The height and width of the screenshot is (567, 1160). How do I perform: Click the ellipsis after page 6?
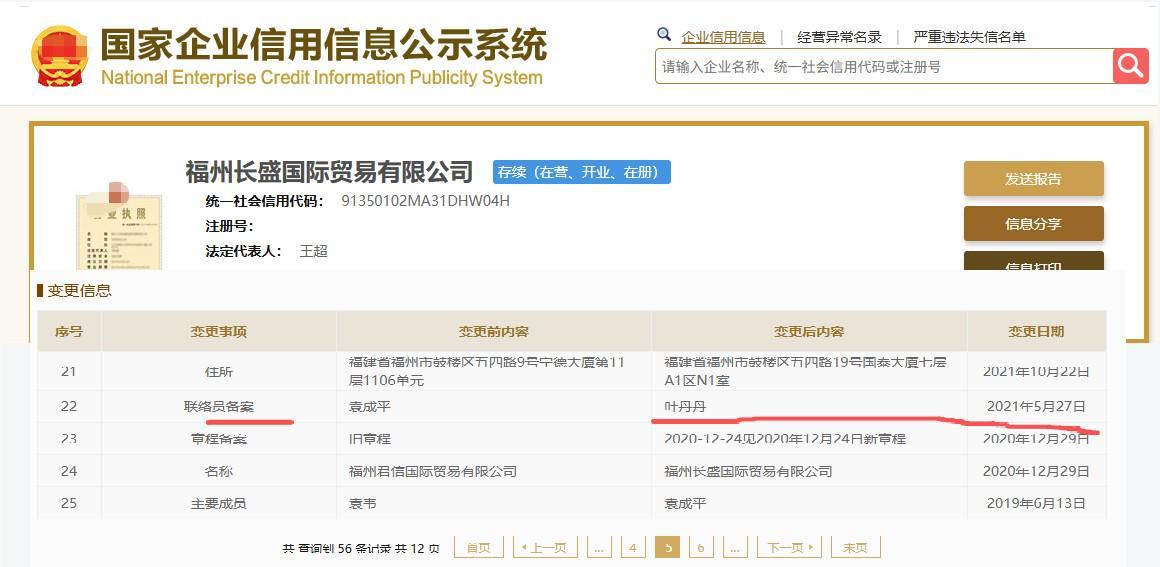tap(735, 547)
